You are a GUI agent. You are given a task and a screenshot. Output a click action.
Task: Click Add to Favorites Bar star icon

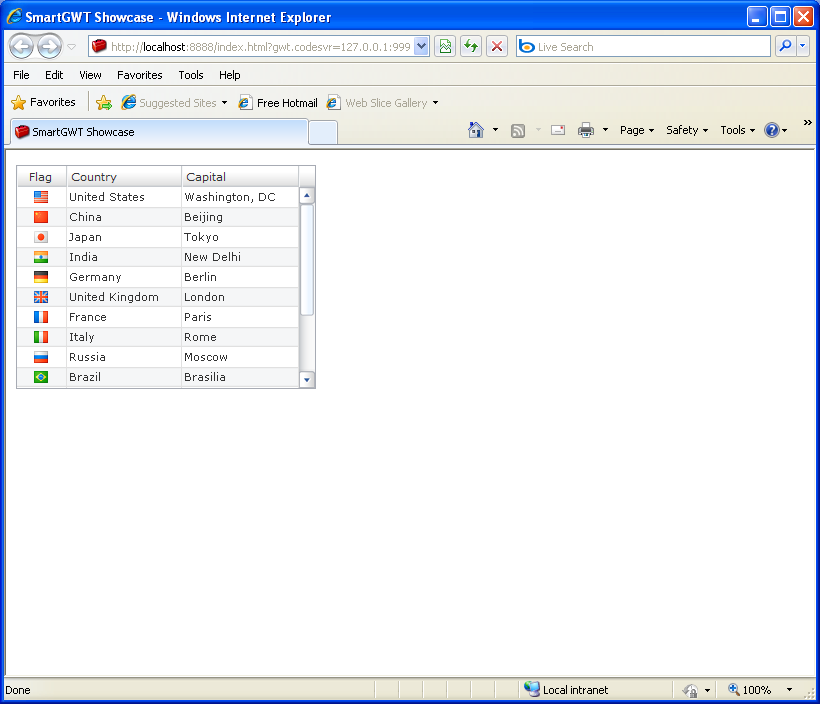click(104, 103)
